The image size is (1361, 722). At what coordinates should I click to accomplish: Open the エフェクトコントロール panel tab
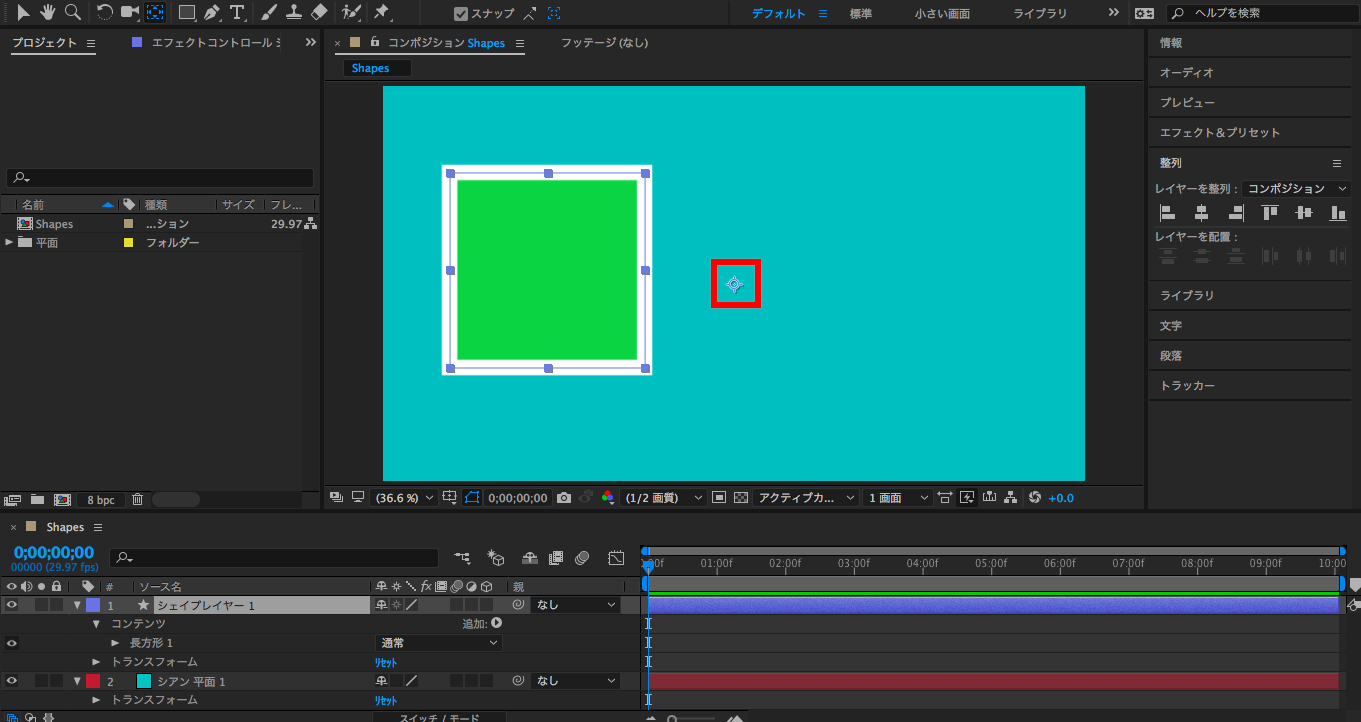tap(213, 43)
